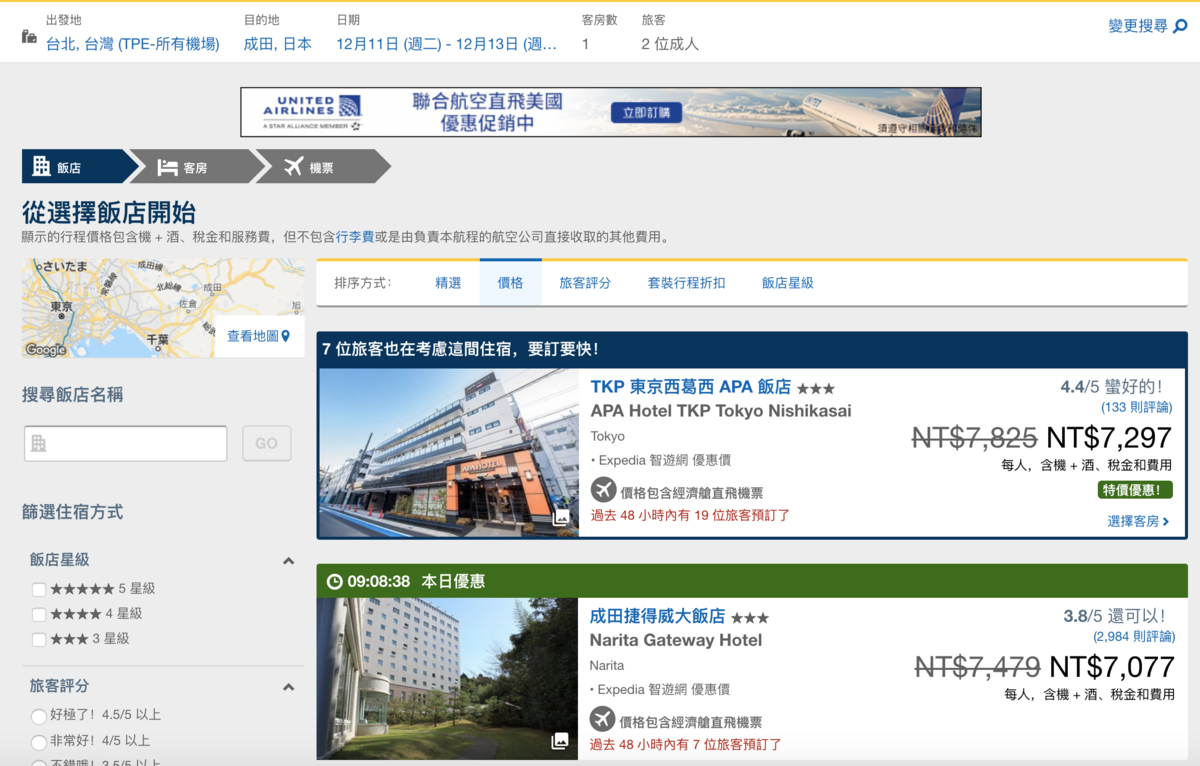Sort results by 套裝行程折扣
The image size is (1200, 766).
[x=686, y=283]
